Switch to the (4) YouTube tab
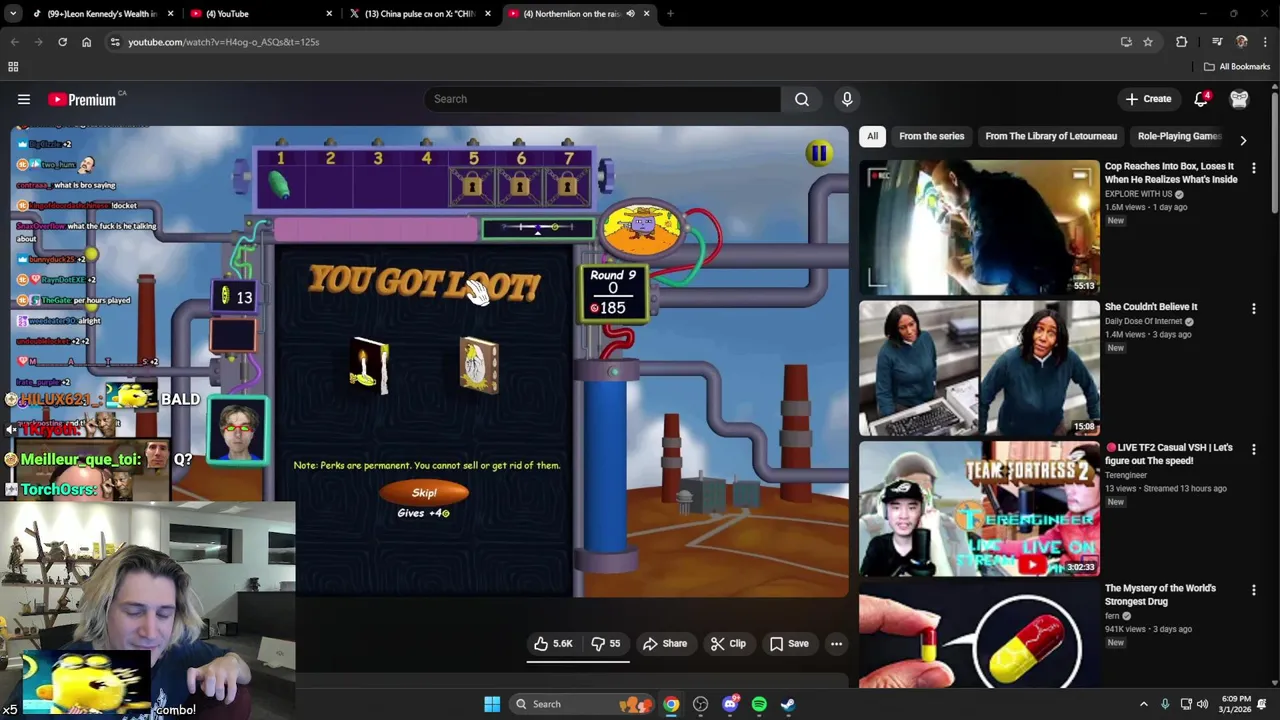The height and width of the screenshot is (720, 1280). [x=260, y=14]
